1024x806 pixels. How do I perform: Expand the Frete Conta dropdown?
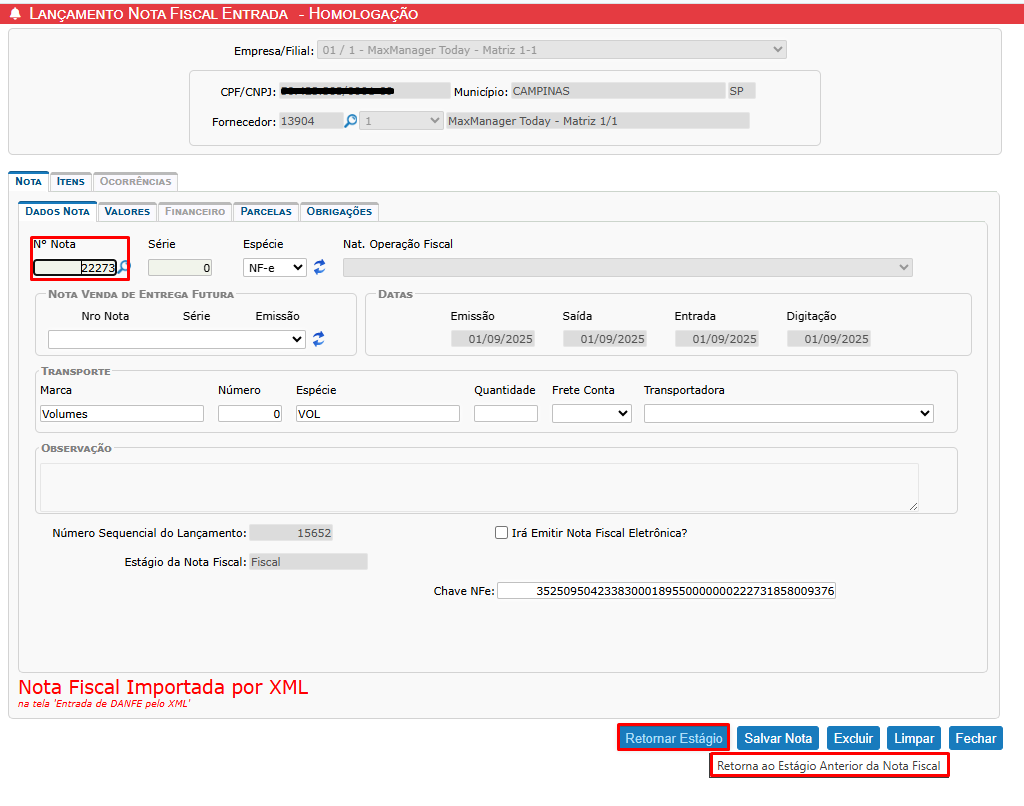pos(591,413)
